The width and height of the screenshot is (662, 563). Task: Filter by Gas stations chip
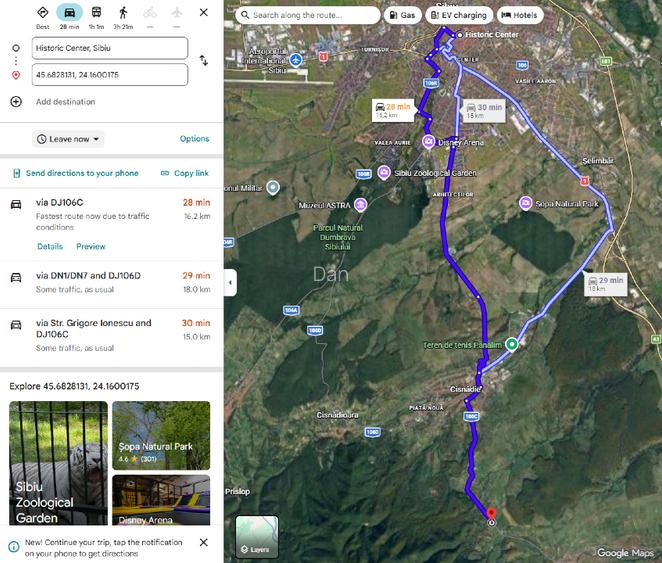coord(403,15)
